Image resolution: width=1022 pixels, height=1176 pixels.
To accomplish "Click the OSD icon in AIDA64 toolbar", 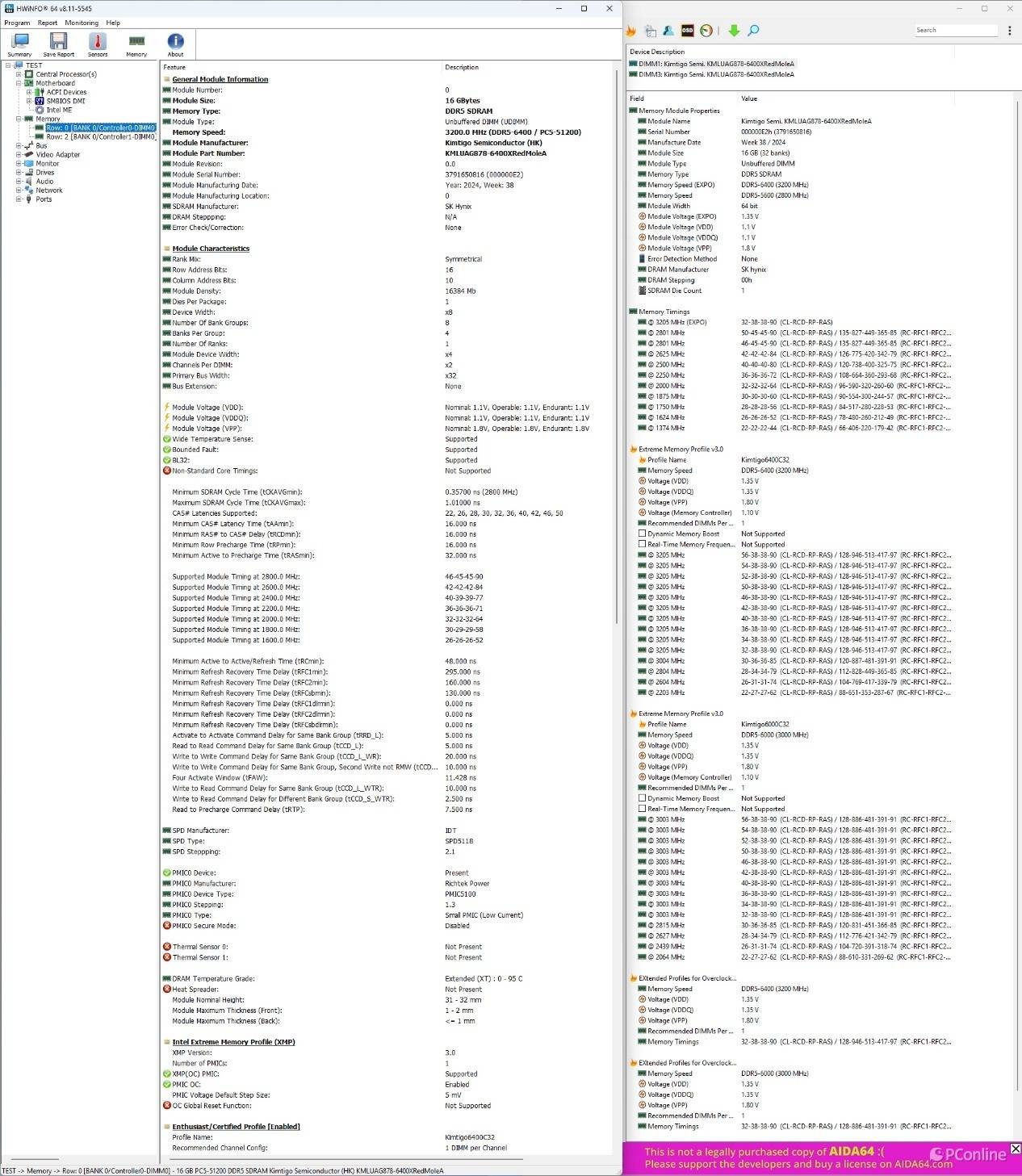I will (687, 31).
